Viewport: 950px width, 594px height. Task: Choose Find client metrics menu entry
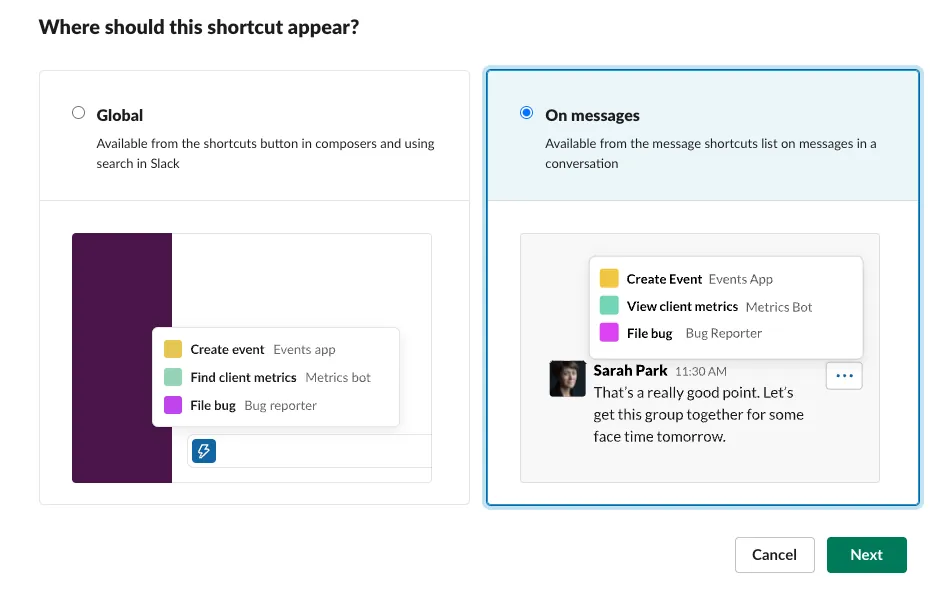(244, 377)
